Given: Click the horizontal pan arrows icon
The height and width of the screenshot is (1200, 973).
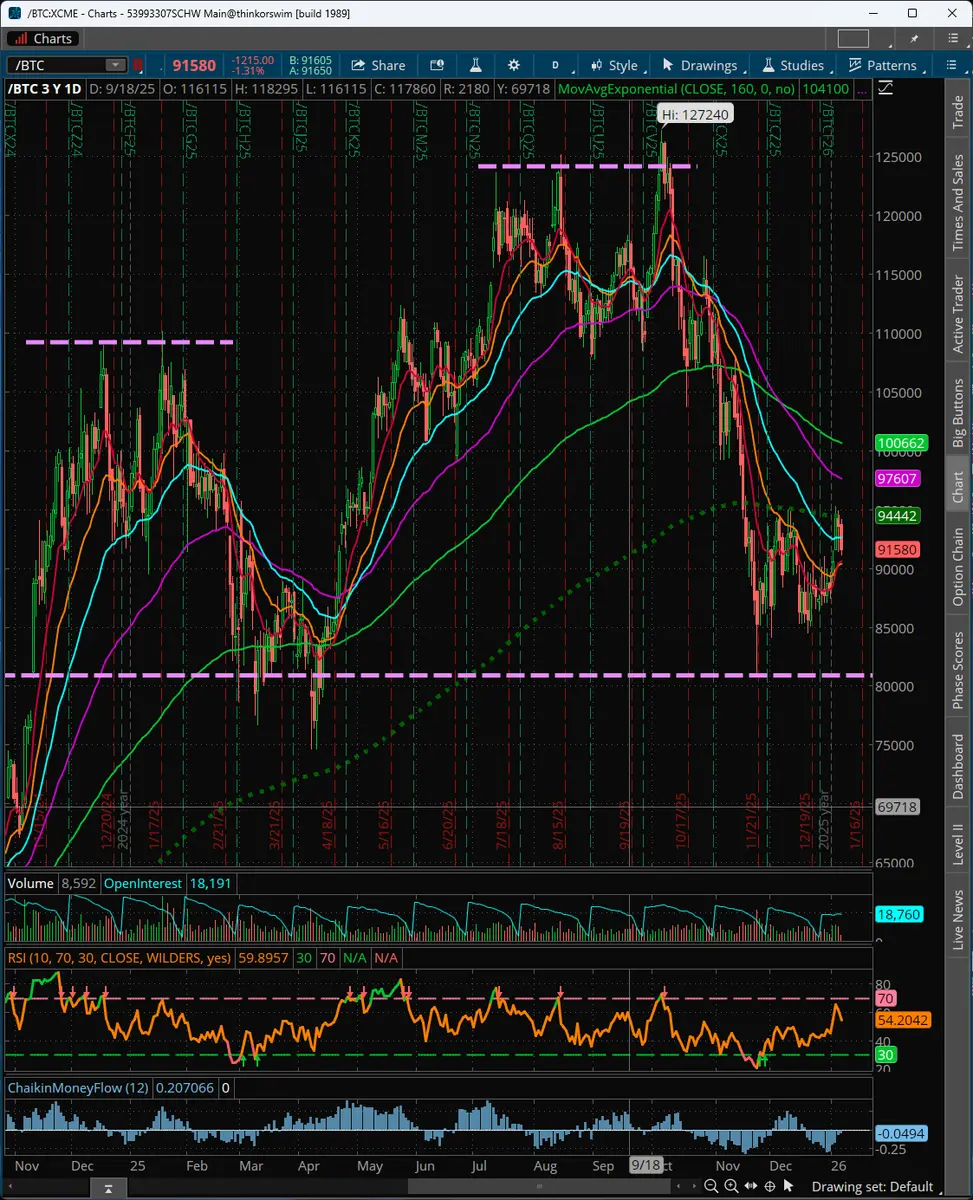Looking at the screenshot, I should pos(751,1187).
